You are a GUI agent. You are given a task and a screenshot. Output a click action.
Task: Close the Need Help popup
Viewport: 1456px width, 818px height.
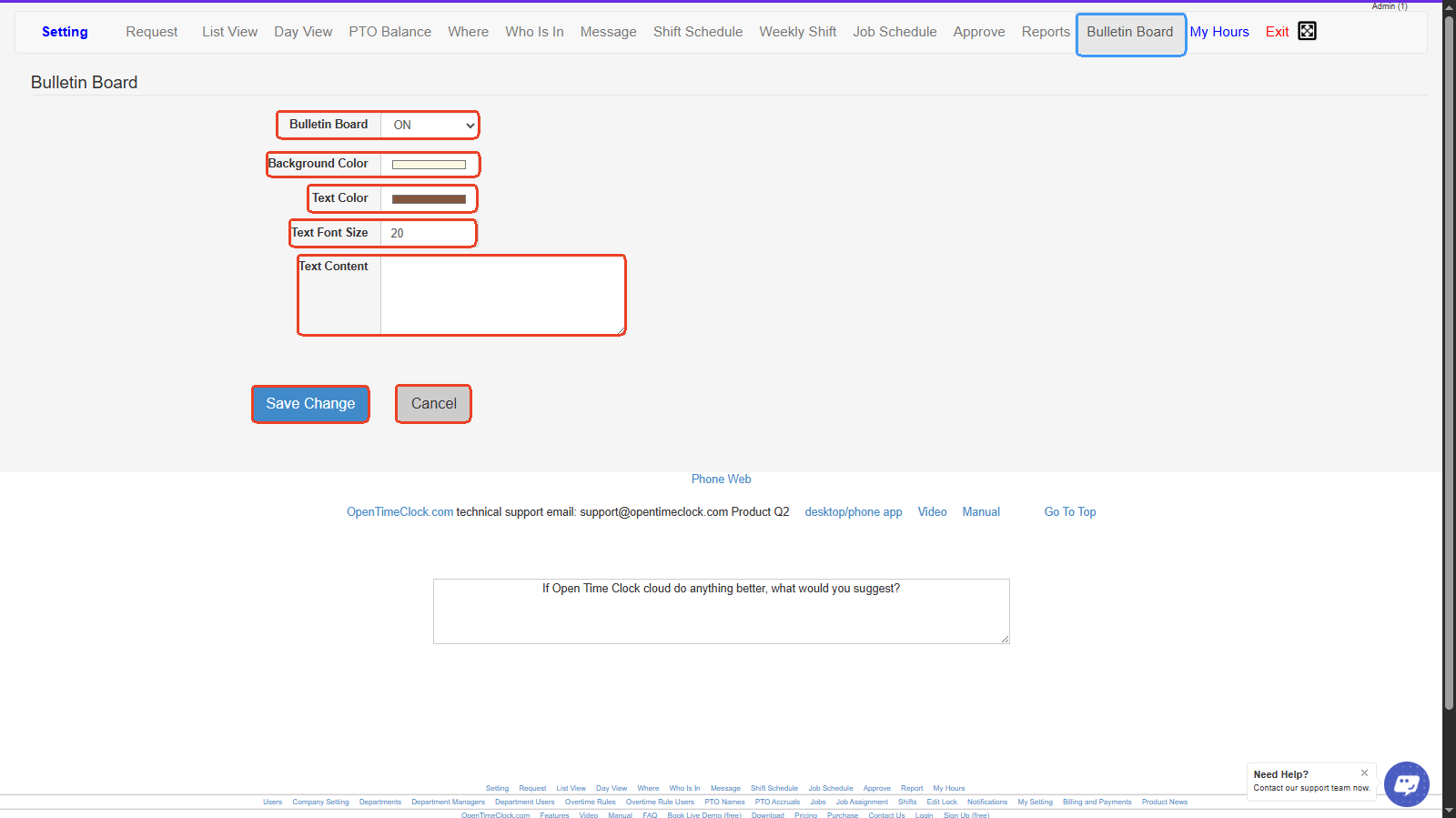pyautogui.click(x=1364, y=773)
